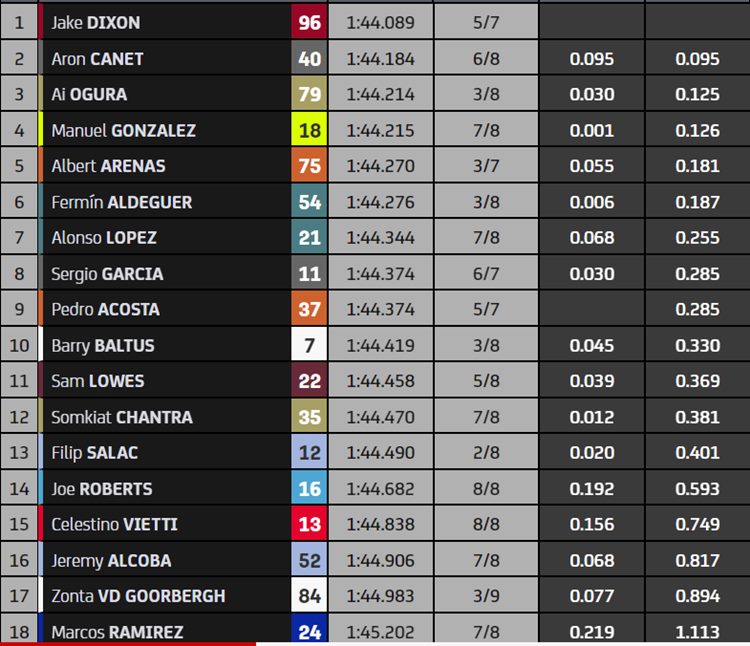750x646 pixels.
Task: Click Sam LOWES number 22 badge
Action: coord(309,381)
